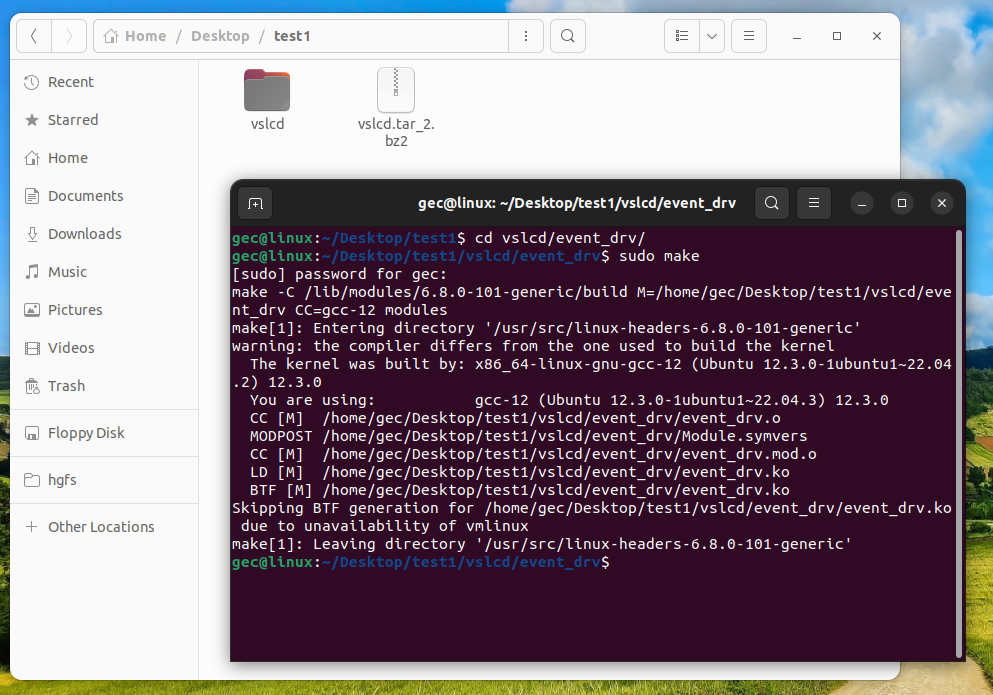Click the terminal vertical scrollbar
This screenshot has width=993, height=695.
coord(959,443)
